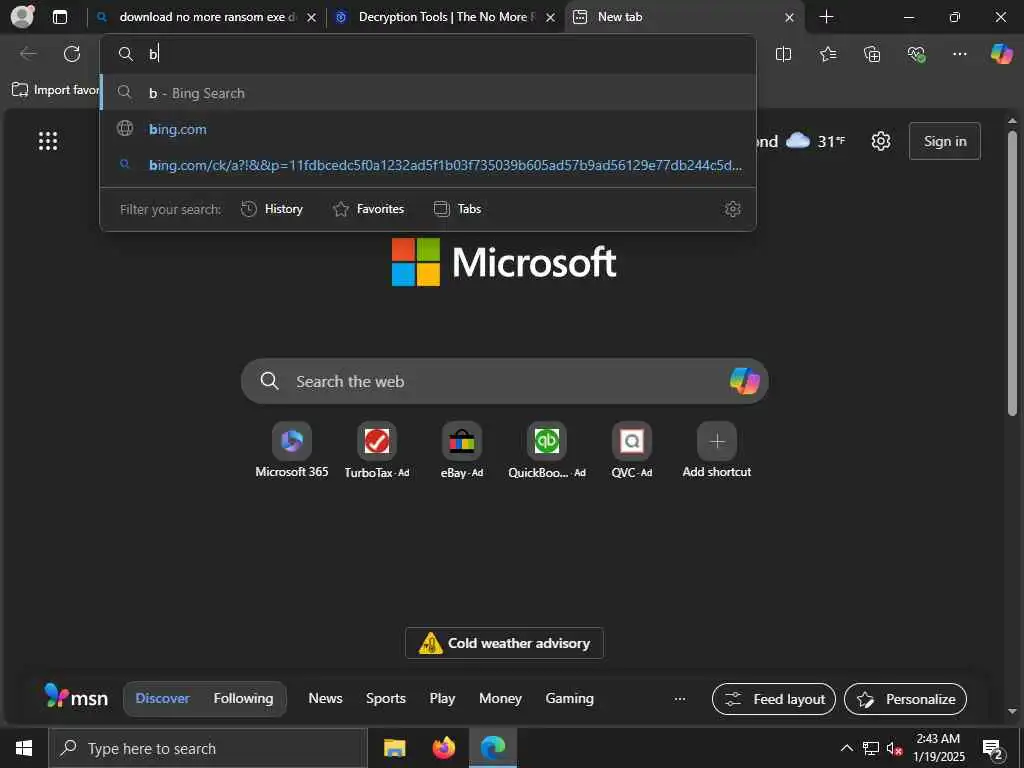The image size is (1024, 768).
Task: Open the msn logo
Action: click(x=76, y=697)
